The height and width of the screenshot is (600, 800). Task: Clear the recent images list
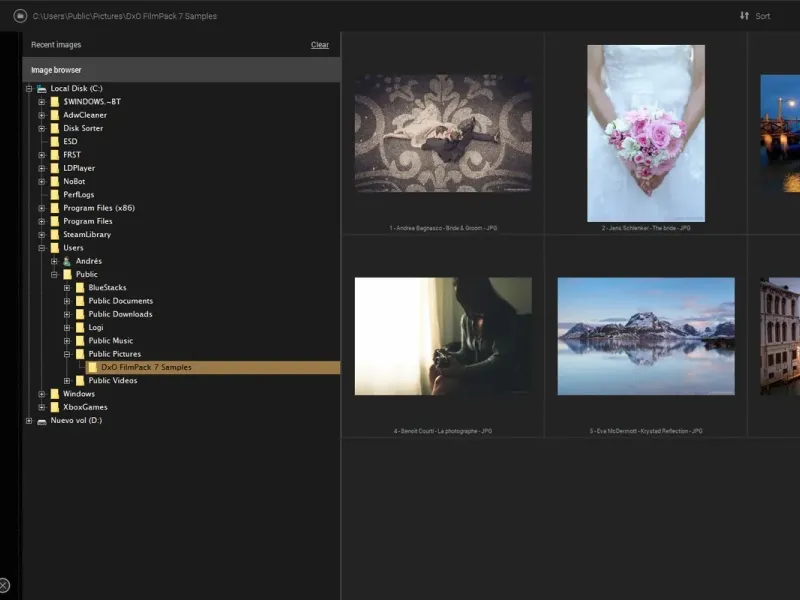point(319,45)
